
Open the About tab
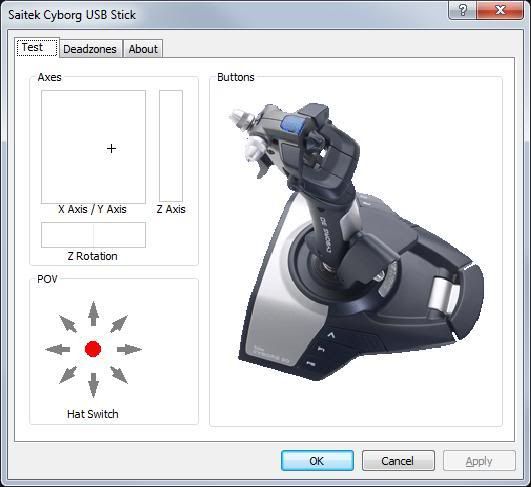[x=143, y=49]
